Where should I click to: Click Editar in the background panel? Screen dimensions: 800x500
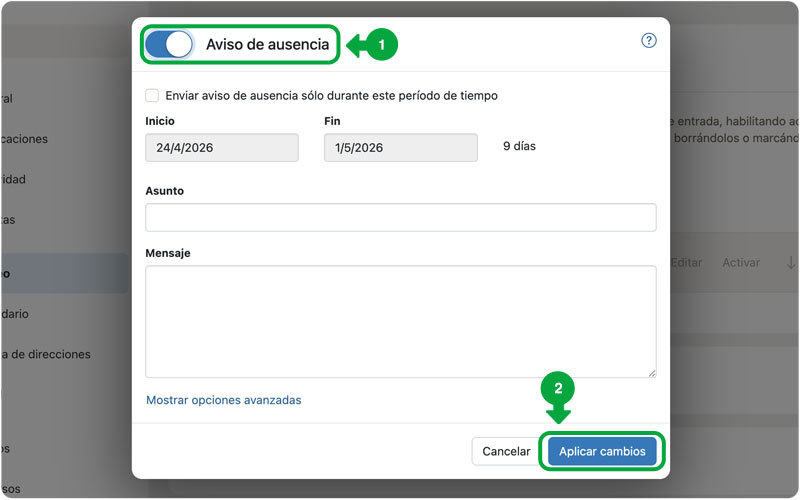tap(686, 263)
